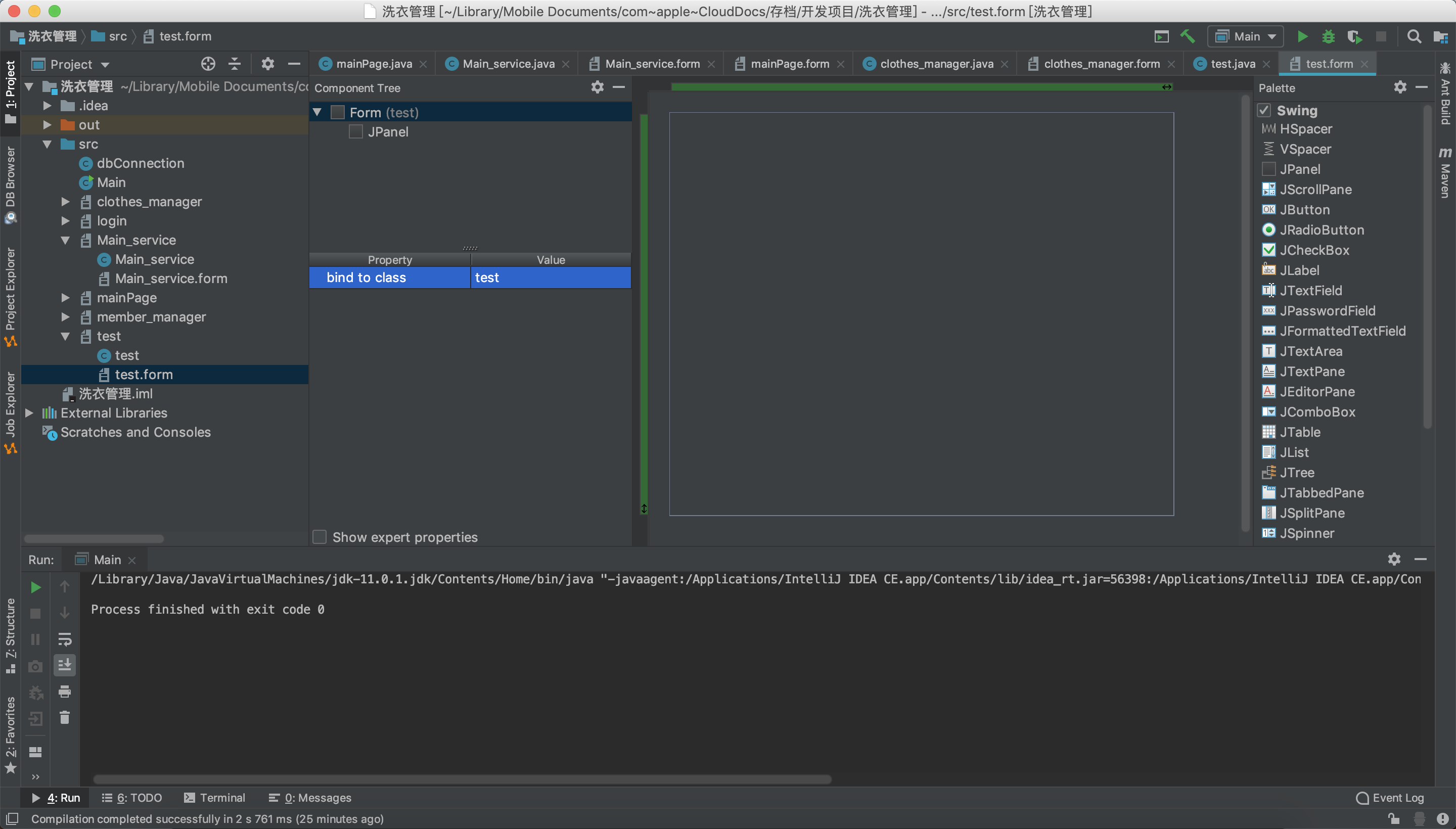
Task: Click the clear-all trash icon in Run panel
Action: (x=64, y=717)
